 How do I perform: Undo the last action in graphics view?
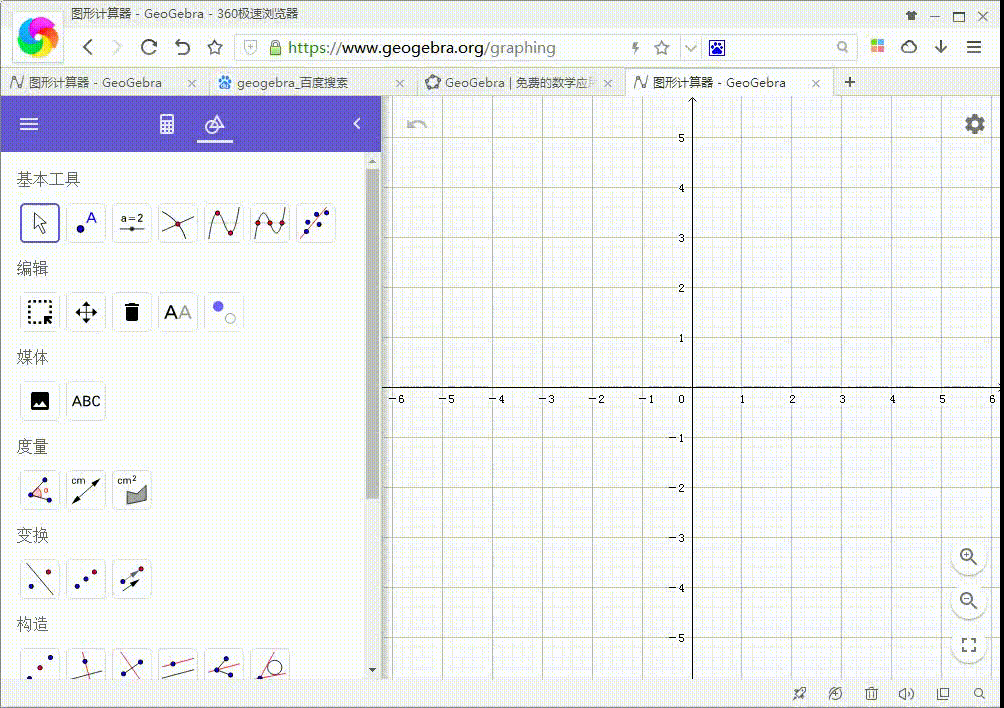coord(417,124)
